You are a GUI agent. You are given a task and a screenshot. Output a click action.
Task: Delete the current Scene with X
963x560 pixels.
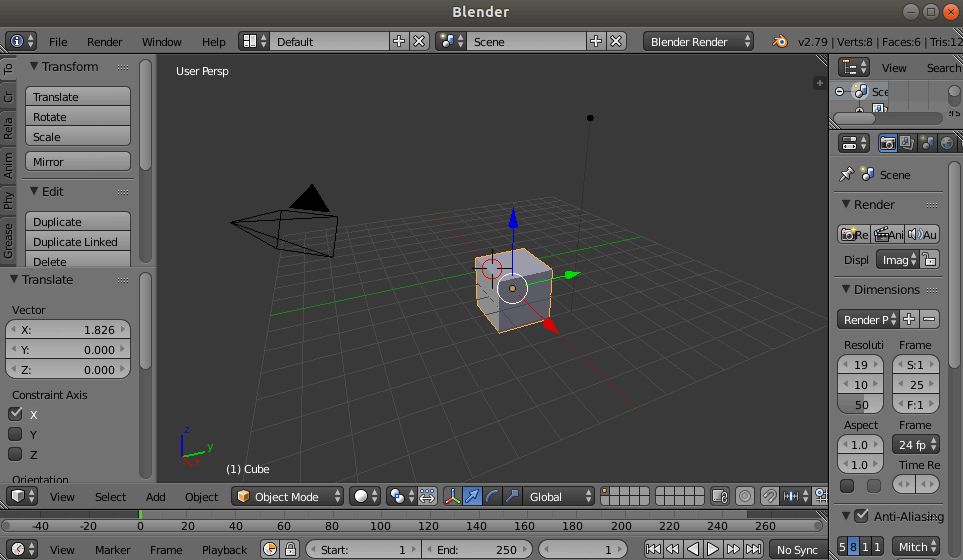(x=616, y=41)
